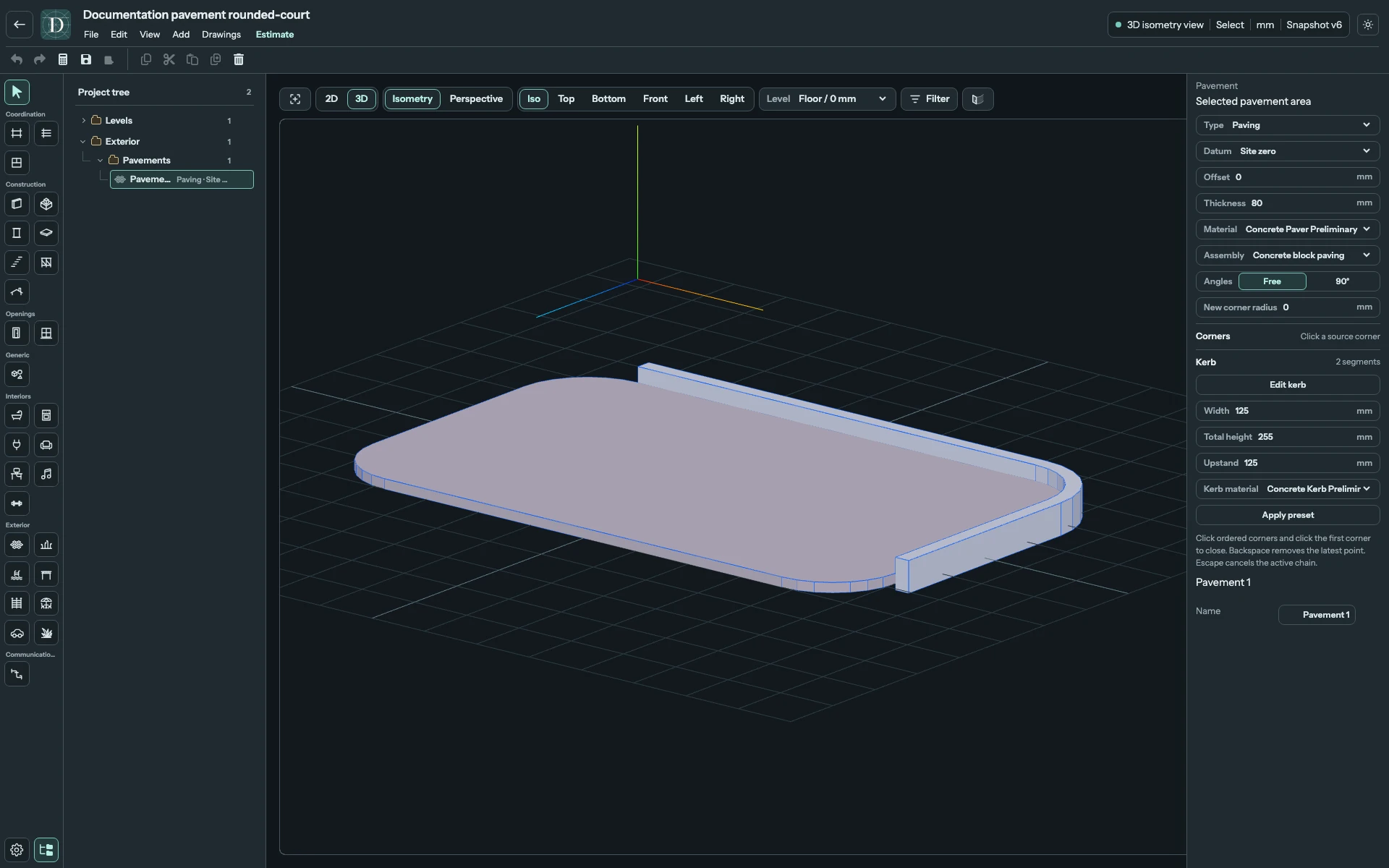Choose the dumbbell equipment tool
The height and width of the screenshot is (868, 1389).
17,503
